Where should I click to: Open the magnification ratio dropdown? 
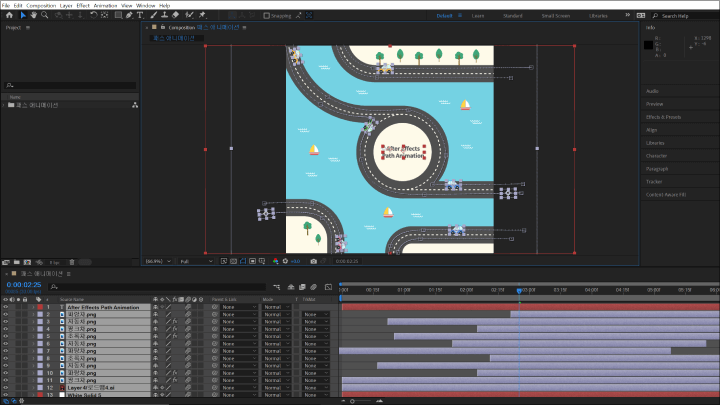[x=158, y=261]
